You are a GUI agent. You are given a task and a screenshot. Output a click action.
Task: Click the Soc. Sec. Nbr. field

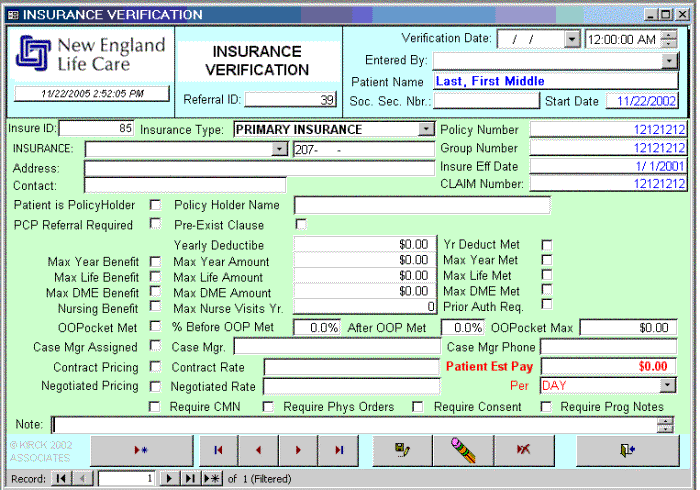click(x=487, y=101)
